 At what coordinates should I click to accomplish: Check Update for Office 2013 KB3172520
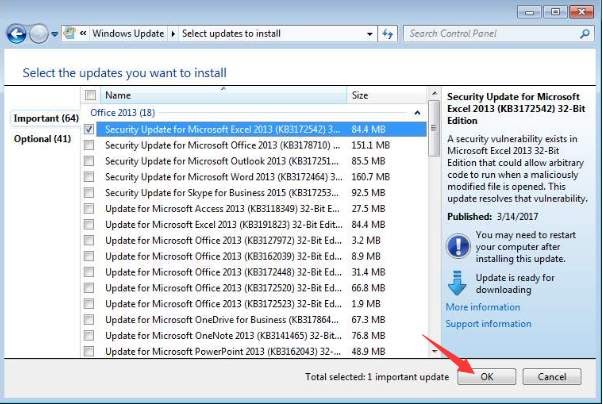point(89,288)
